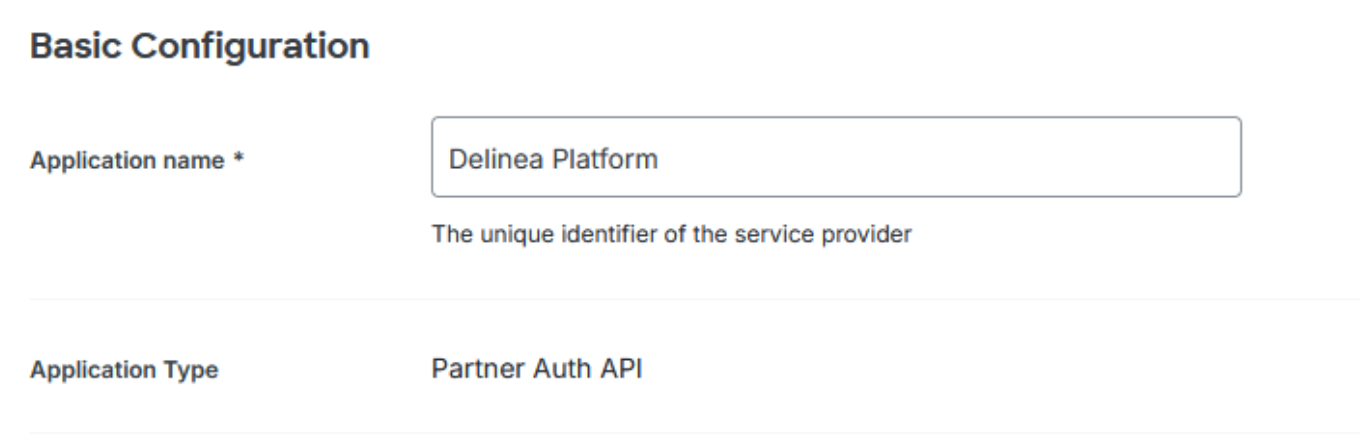Click the word Auth in Partner Auth API

pyautogui.click(x=555, y=369)
